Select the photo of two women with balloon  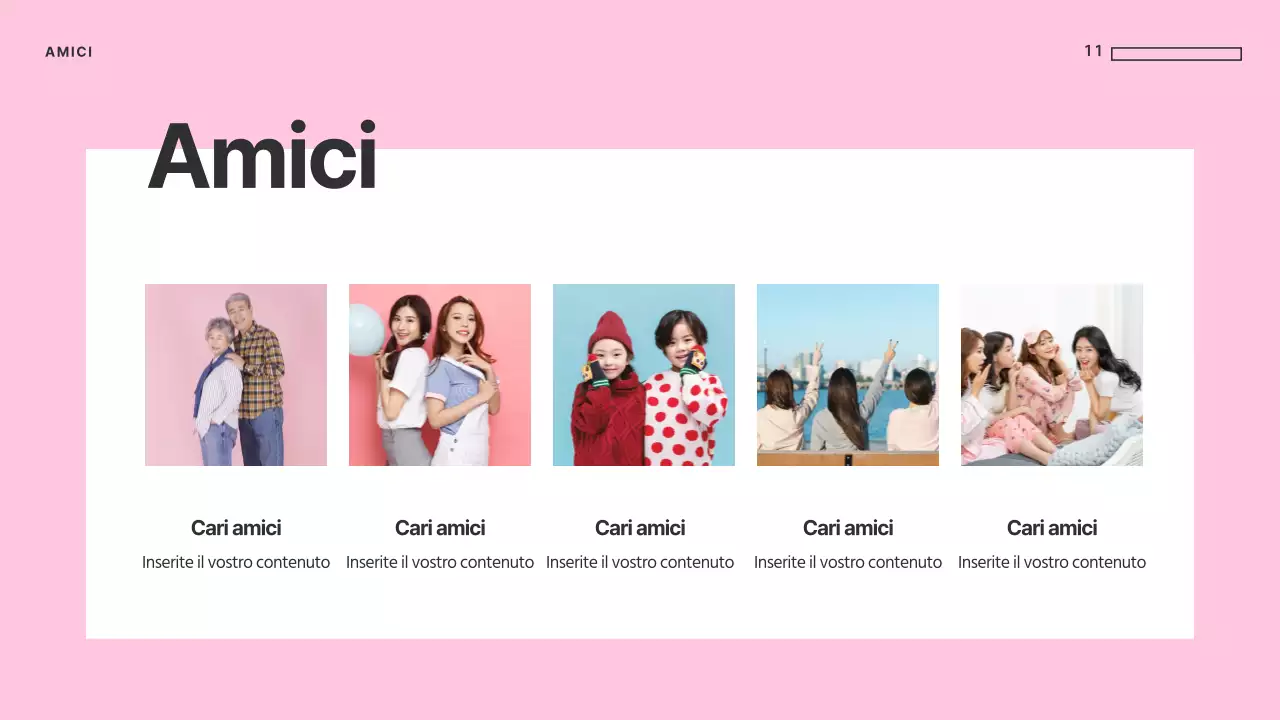440,375
